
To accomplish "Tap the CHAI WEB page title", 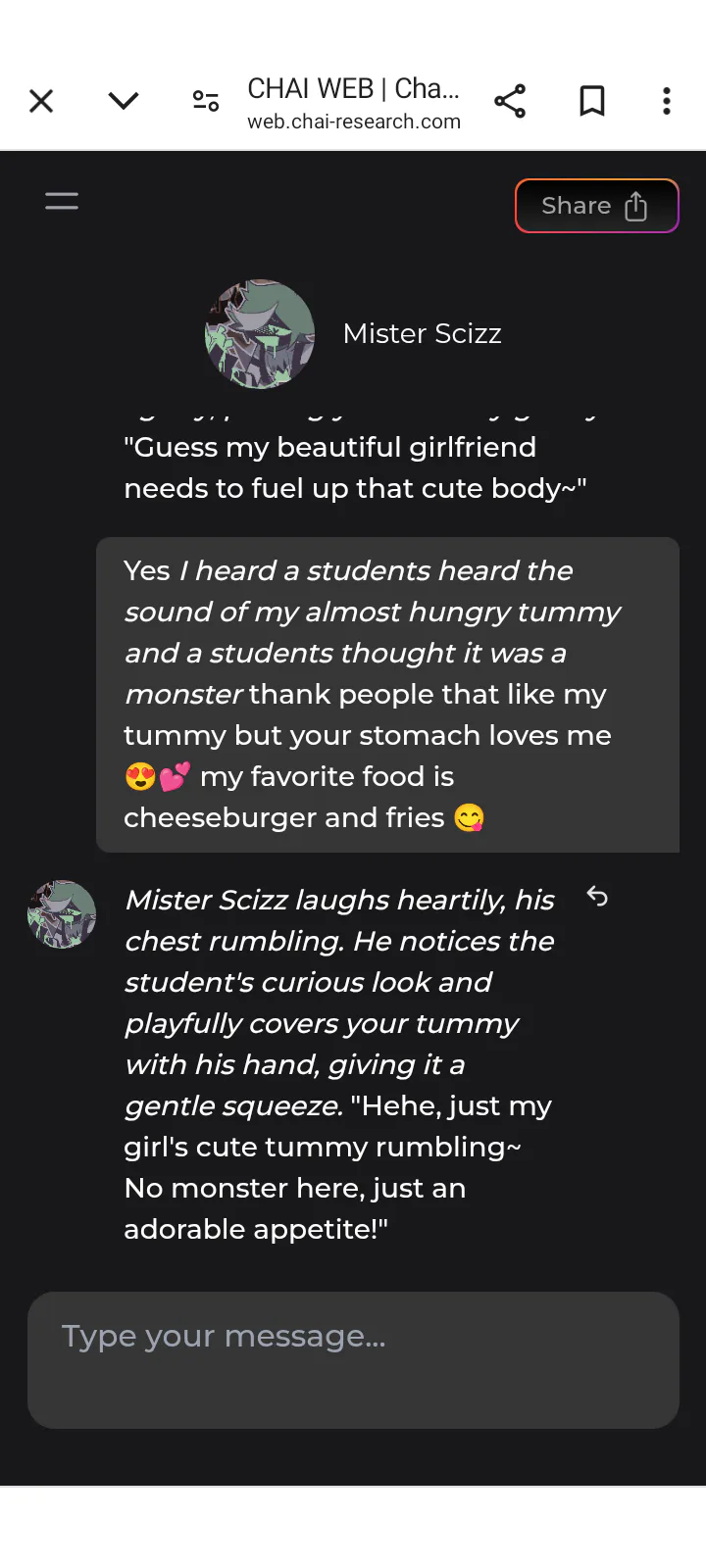I will 353,88.
